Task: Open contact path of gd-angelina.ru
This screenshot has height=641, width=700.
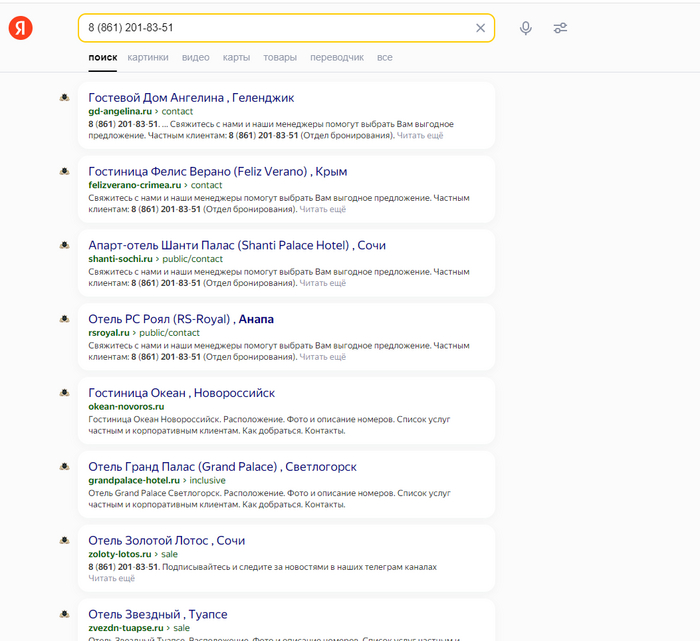Action: coord(177,111)
